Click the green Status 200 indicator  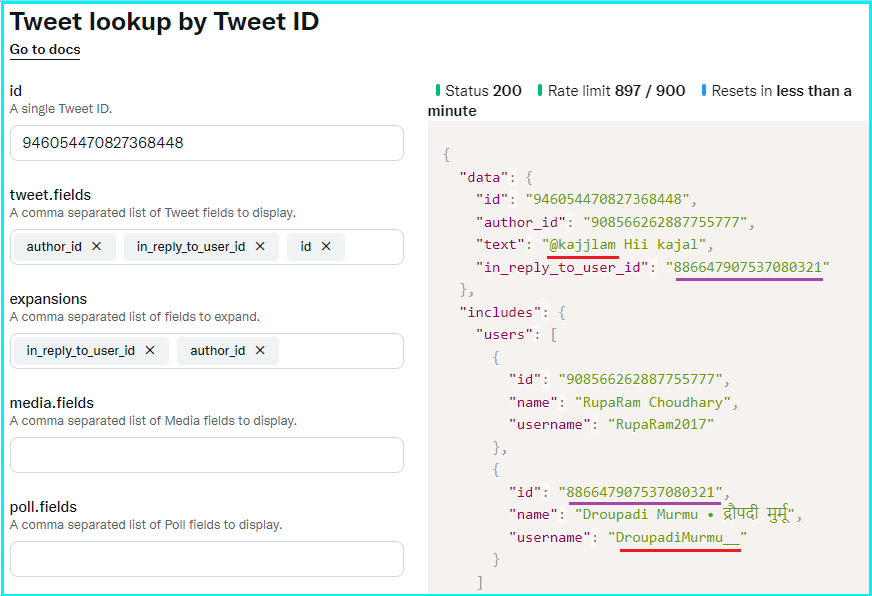(479, 91)
